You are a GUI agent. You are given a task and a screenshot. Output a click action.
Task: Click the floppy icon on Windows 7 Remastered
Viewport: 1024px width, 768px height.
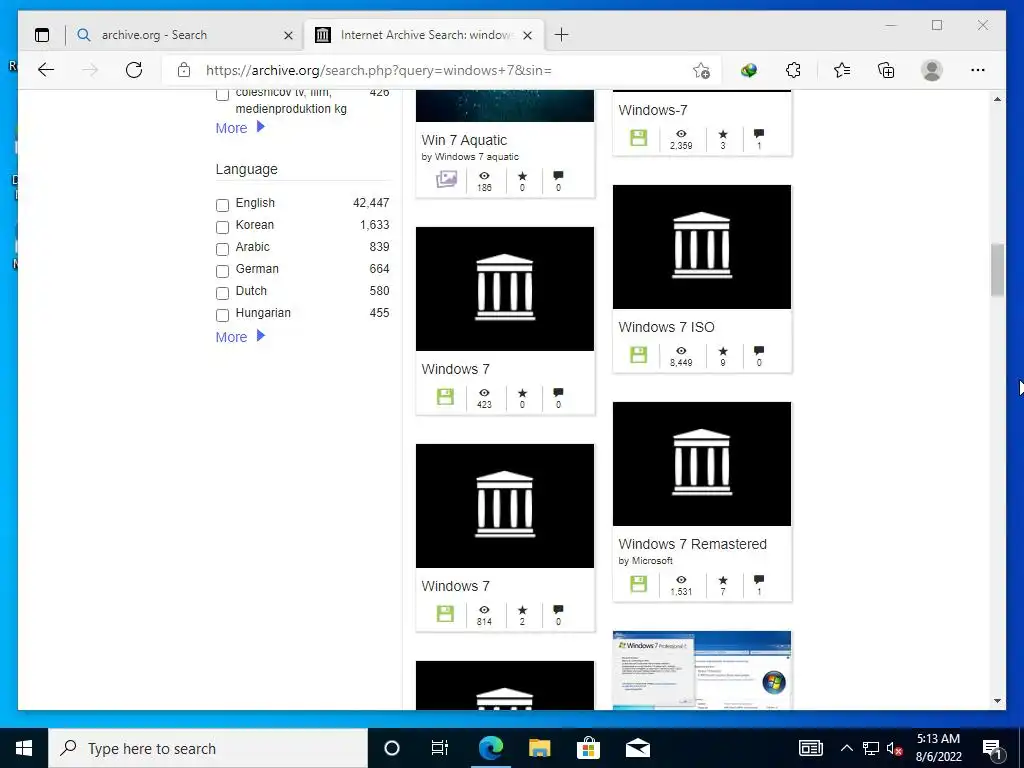pos(639,584)
